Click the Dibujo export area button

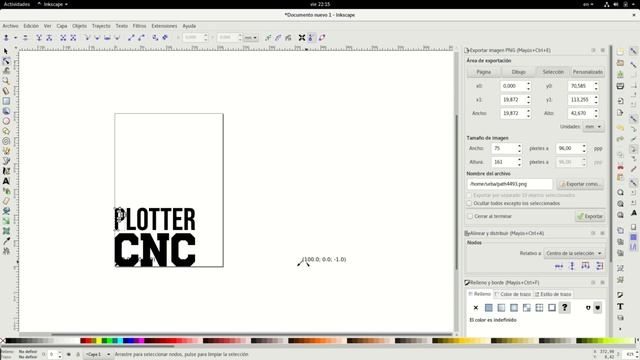coord(518,72)
